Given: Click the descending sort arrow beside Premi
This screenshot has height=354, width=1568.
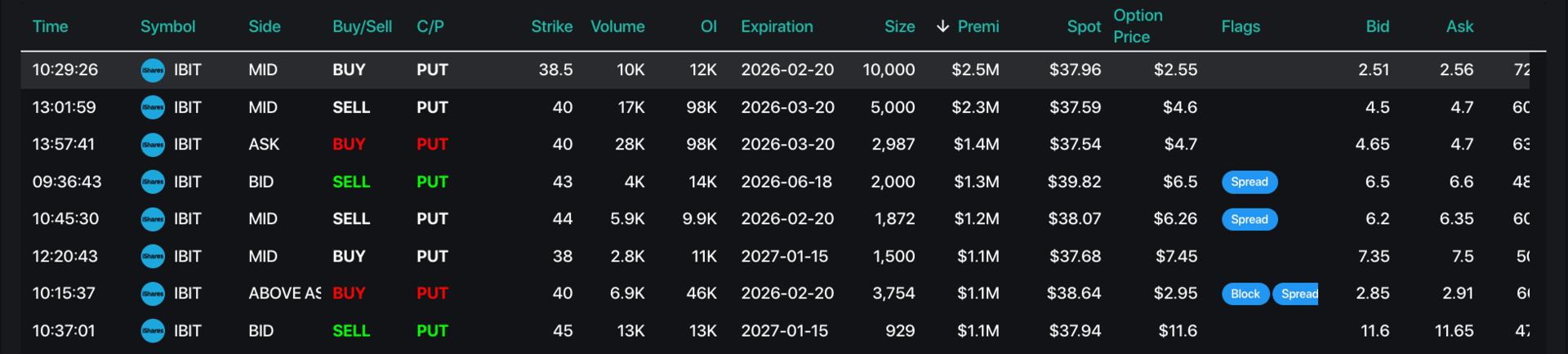Looking at the screenshot, I should pos(942,26).
